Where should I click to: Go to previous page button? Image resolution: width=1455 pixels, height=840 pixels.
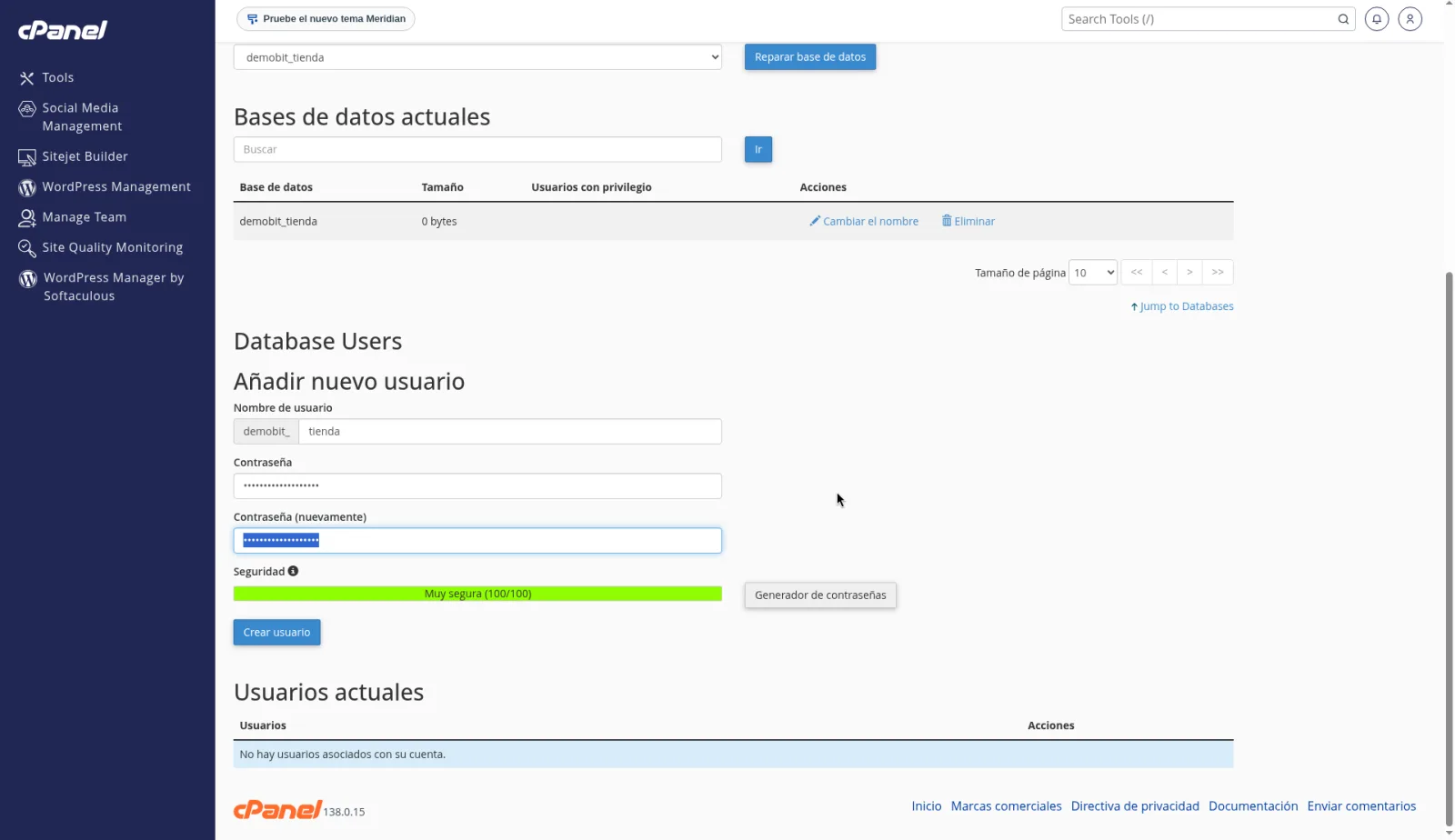coord(1164,273)
